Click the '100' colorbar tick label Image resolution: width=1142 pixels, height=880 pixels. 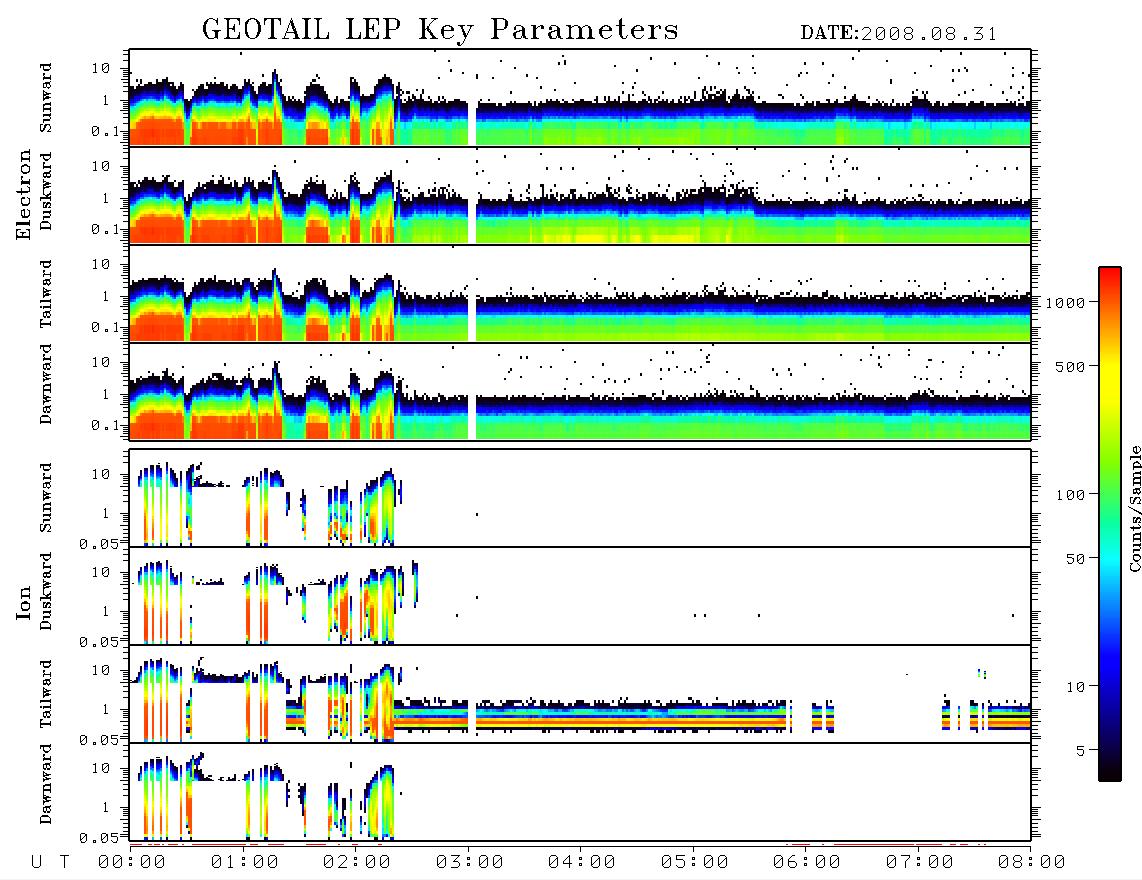point(1070,495)
